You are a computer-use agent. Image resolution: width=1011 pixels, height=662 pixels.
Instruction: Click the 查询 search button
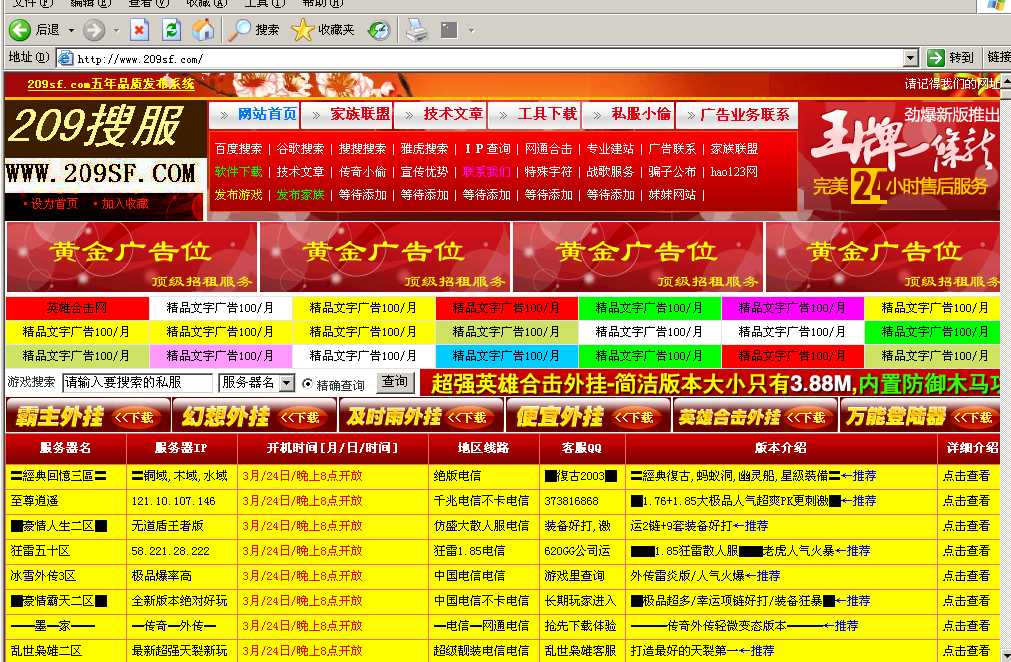(395, 382)
